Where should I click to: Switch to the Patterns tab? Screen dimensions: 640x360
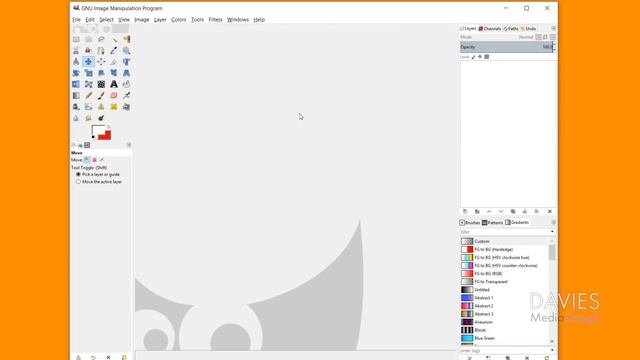[x=492, y=222]
